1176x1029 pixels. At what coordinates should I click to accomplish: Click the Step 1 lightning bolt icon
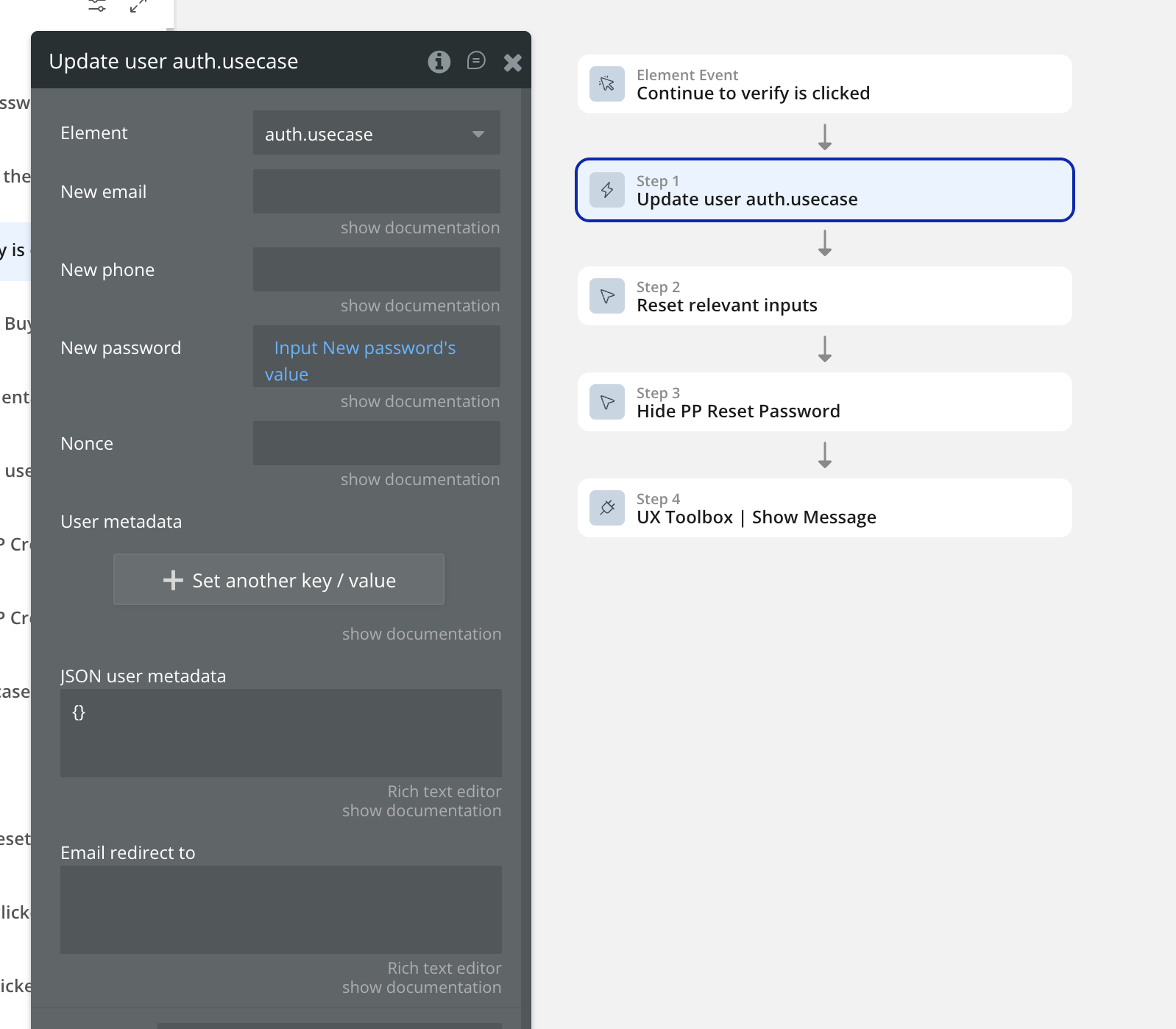tap(607, 190)
